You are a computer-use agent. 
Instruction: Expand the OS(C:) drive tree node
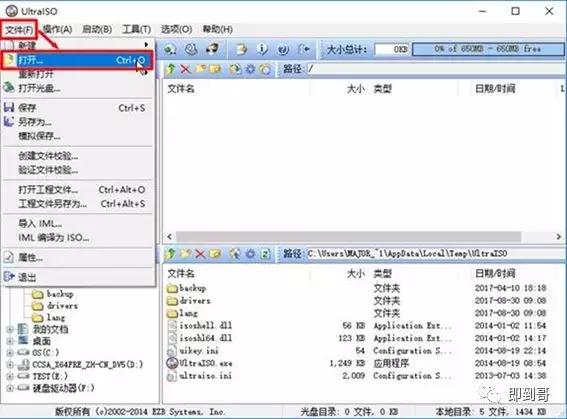(10, 352)
